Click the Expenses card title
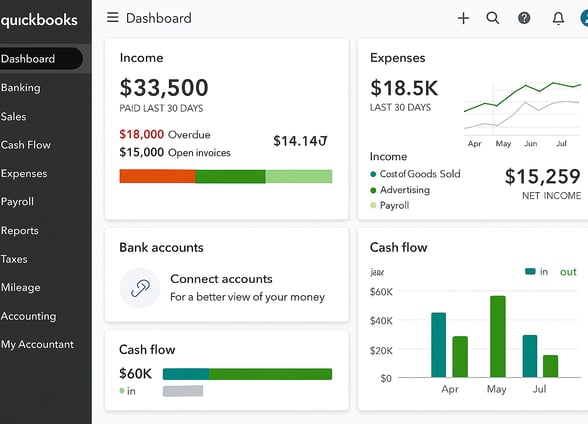 pyautogui.click(x=398, y=58)
